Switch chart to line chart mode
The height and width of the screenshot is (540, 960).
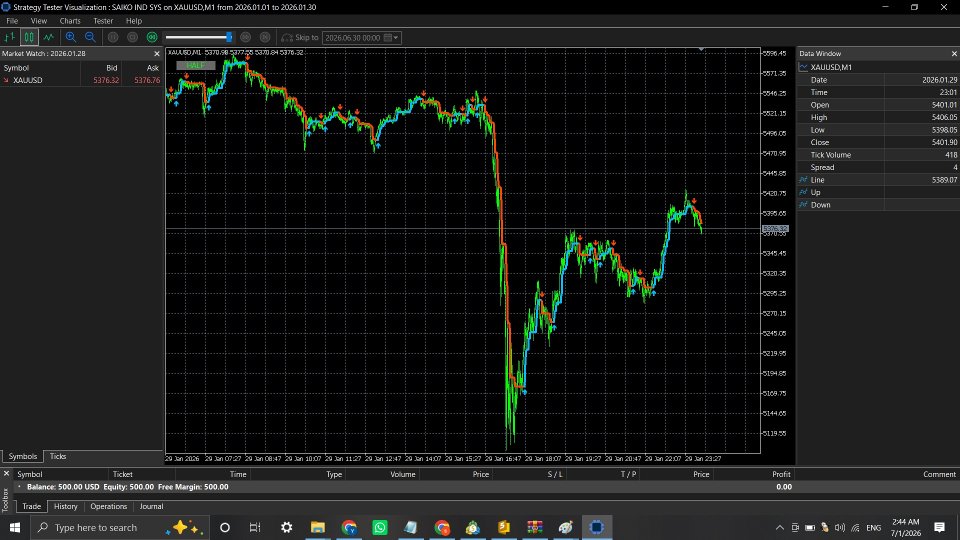click(x=48, y=37)
